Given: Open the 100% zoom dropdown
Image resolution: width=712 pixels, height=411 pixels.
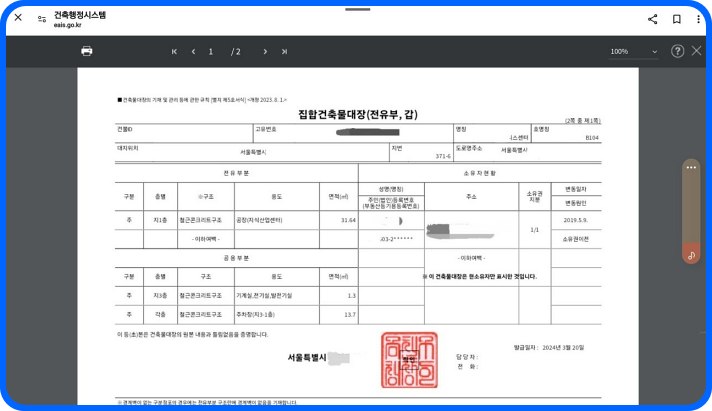Looking at the screenshot, I should pos(633,52).
